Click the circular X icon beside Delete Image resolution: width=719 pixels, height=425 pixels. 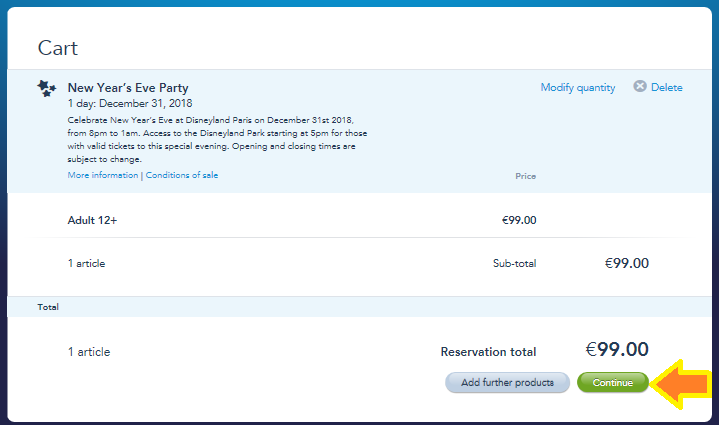click(640, 86)
